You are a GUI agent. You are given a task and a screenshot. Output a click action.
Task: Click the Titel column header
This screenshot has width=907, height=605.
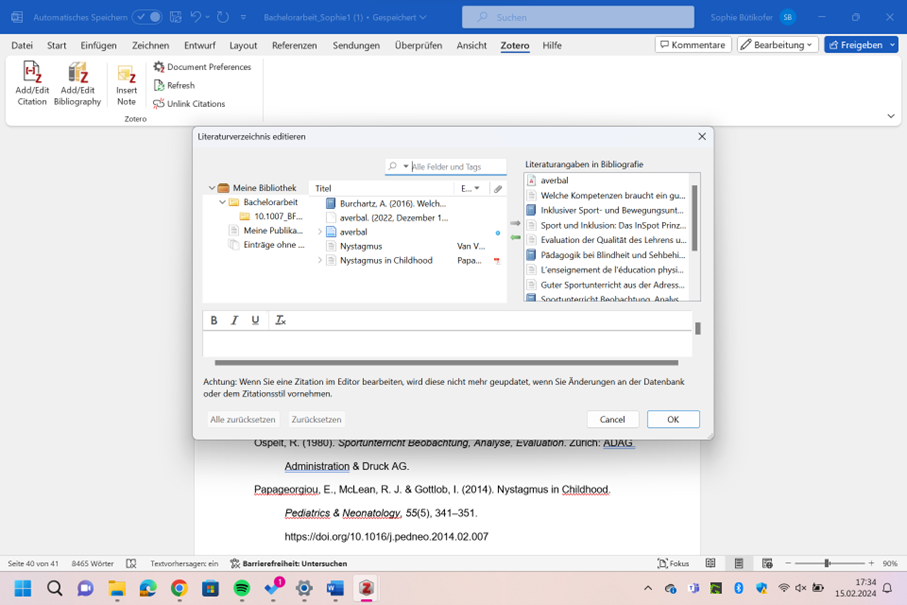click(x=382, y=189)
